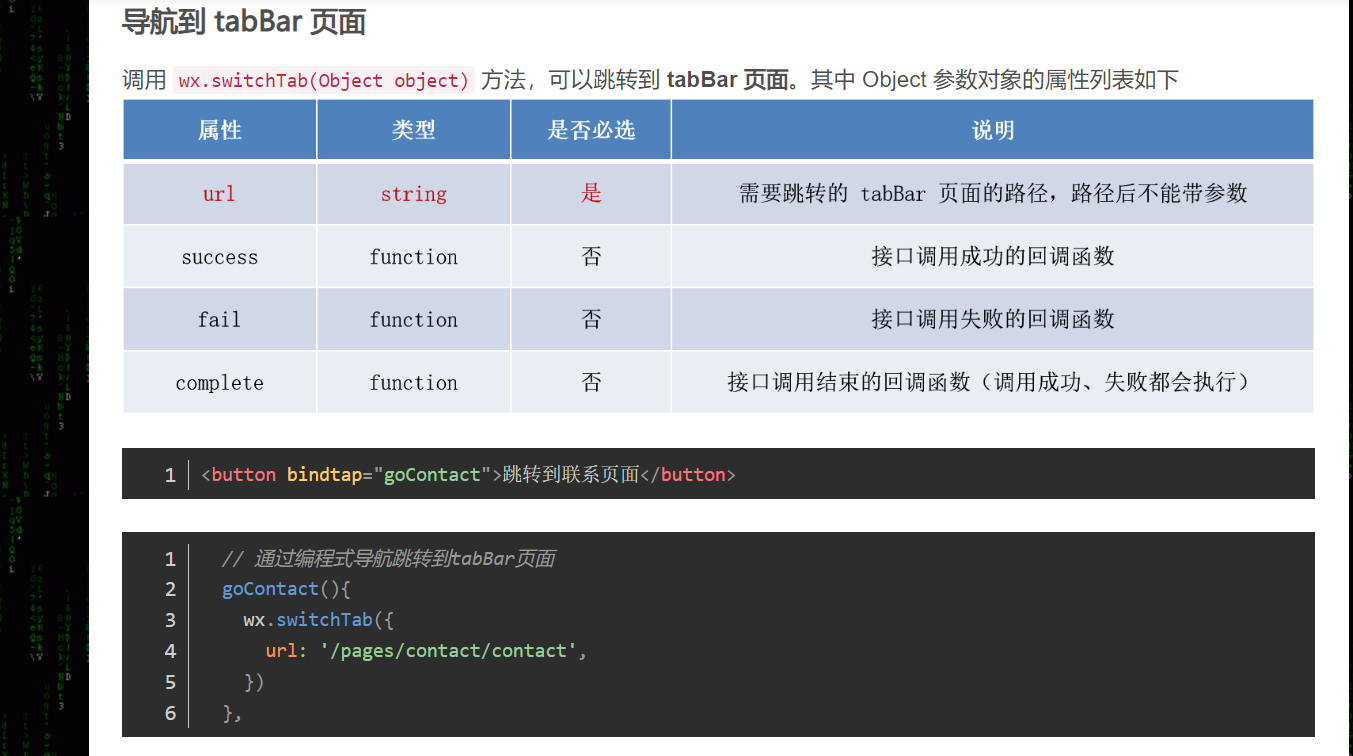Click the function type in the fail row
Screen dimensions: 1353x756
coord(414,320)
